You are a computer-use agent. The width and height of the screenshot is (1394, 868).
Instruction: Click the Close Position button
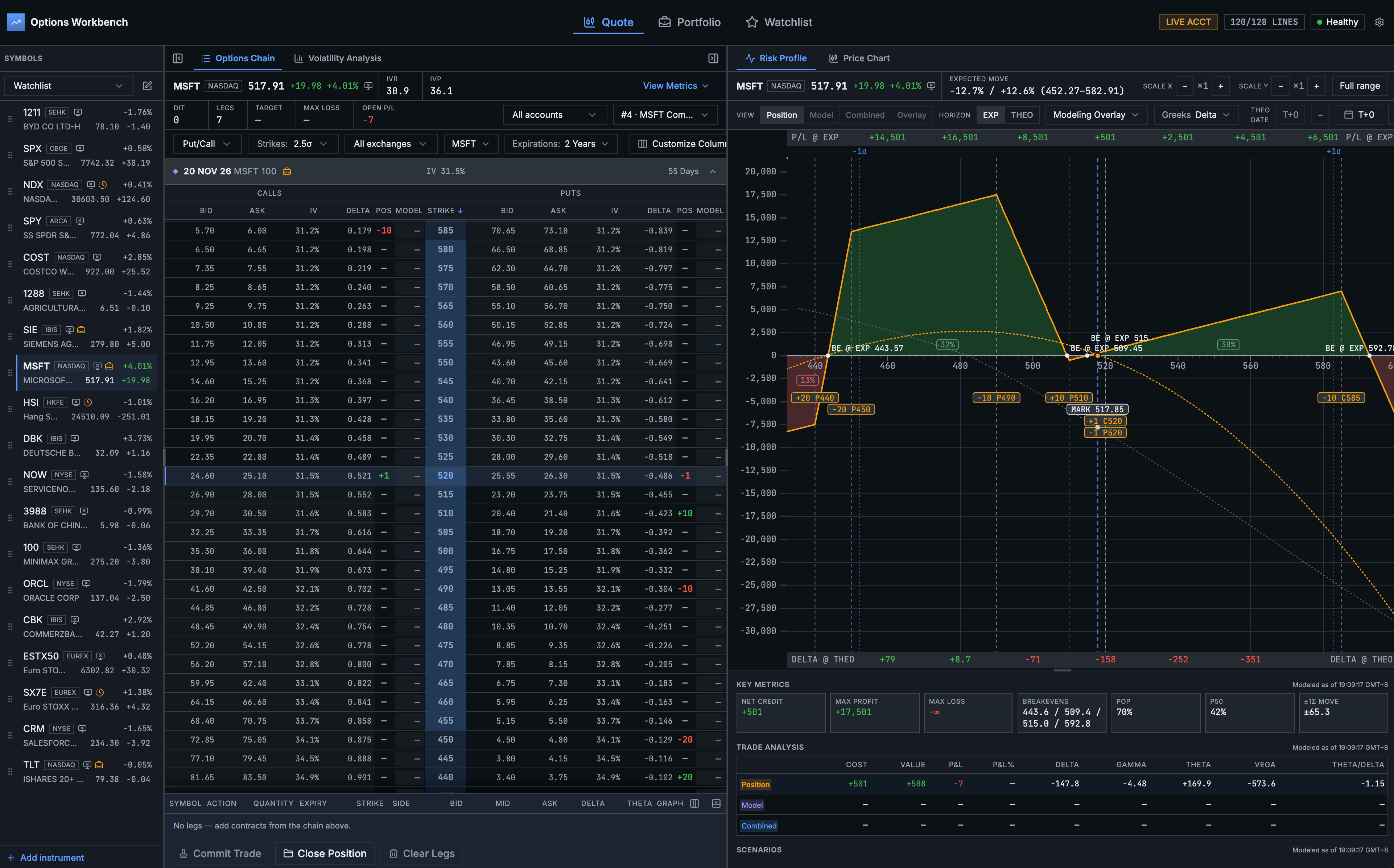pos(325,853)
